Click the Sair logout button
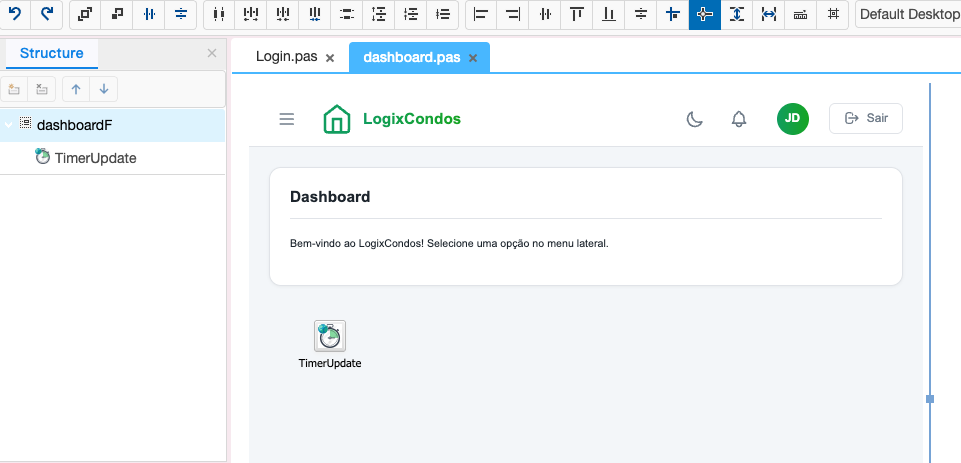The image size is (961, 463). 866,118
